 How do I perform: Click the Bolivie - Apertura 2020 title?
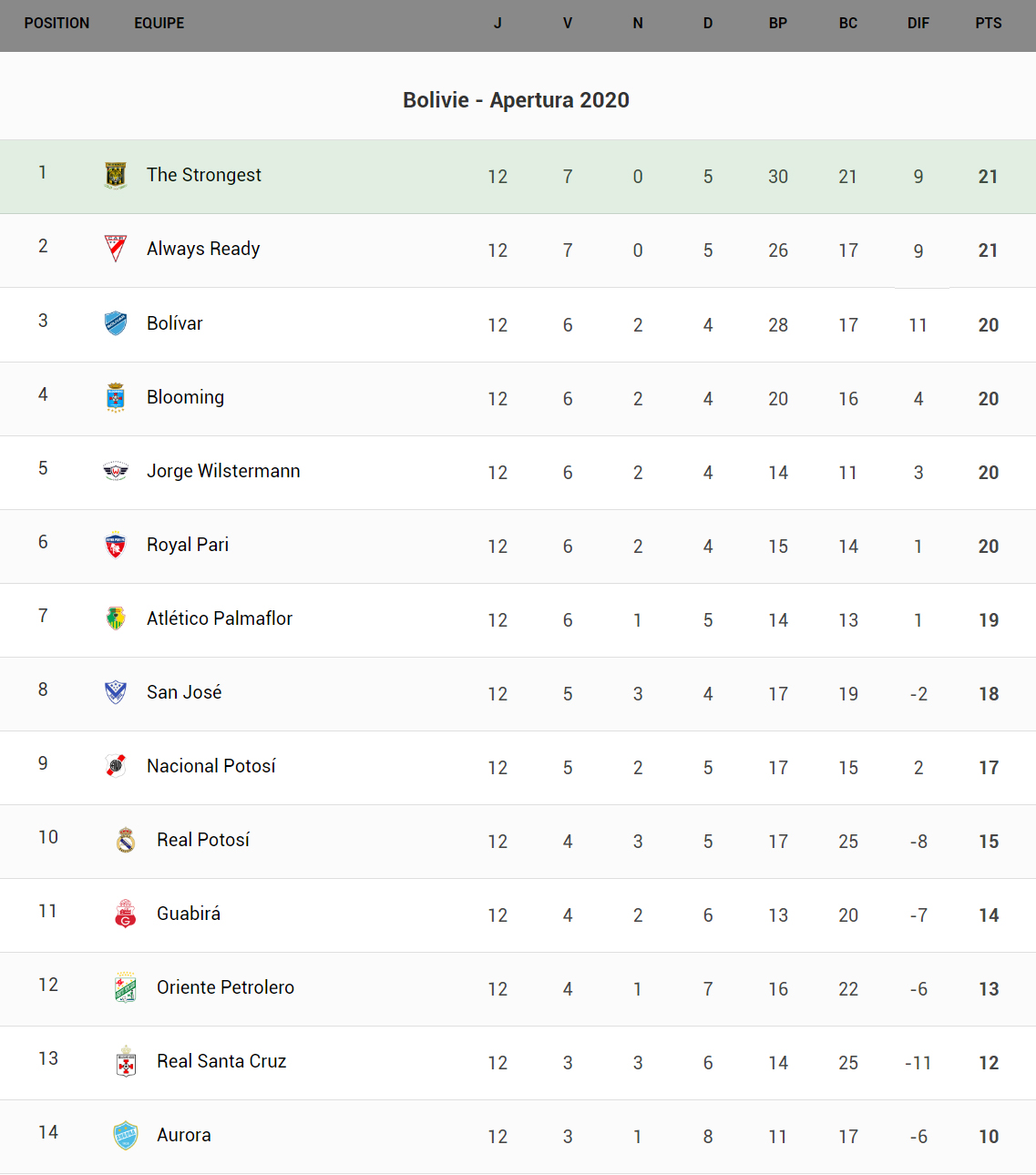pos(517,100)
